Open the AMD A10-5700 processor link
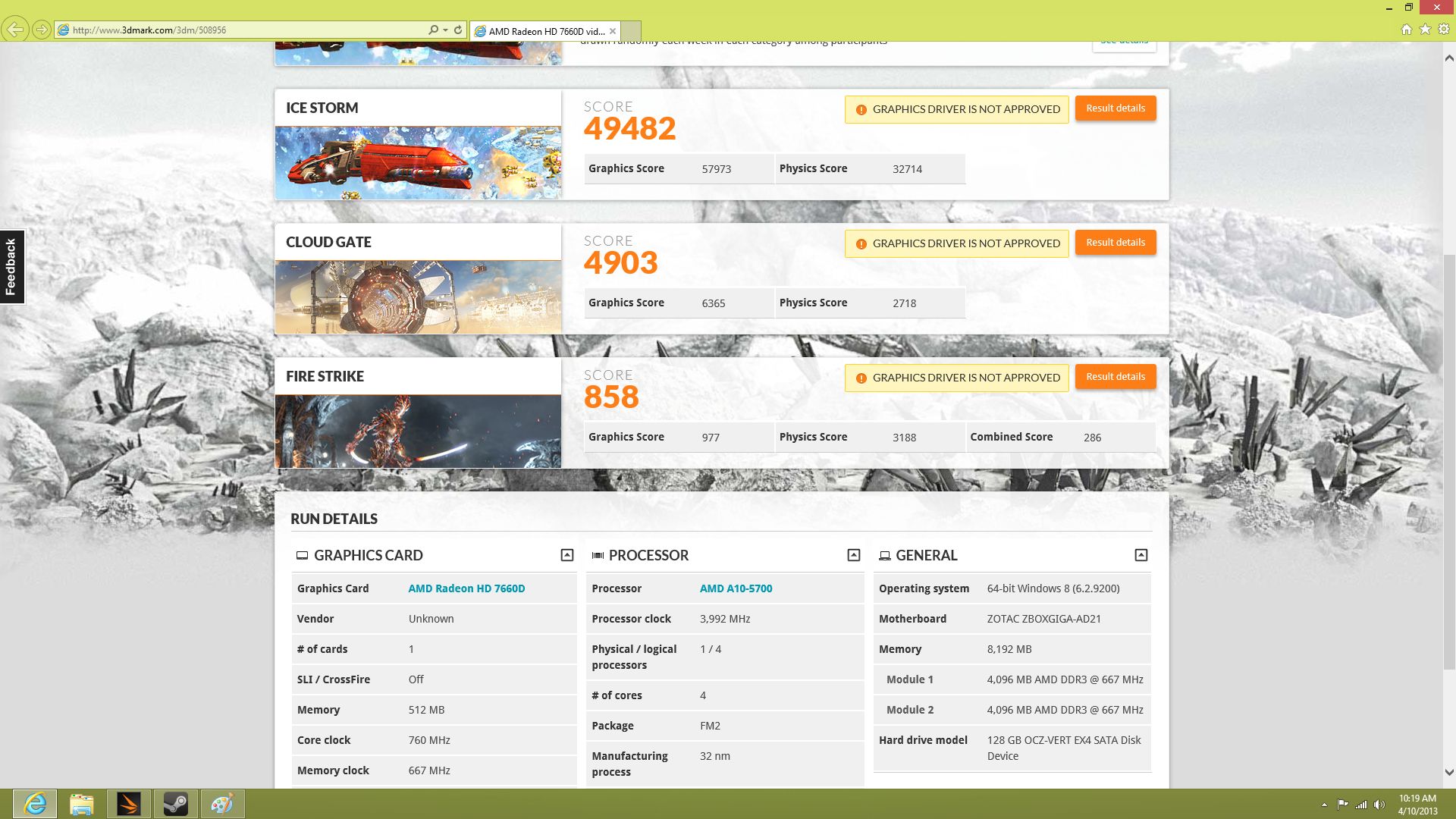The width and height of the screenshot is (1456, 819). 736,588
